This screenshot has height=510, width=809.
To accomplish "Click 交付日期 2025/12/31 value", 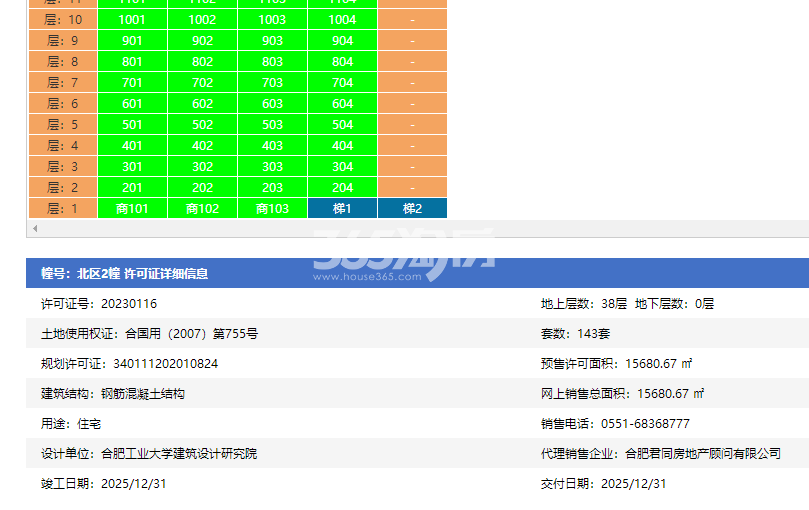I will pyautogui.click(x=634, y=484).
